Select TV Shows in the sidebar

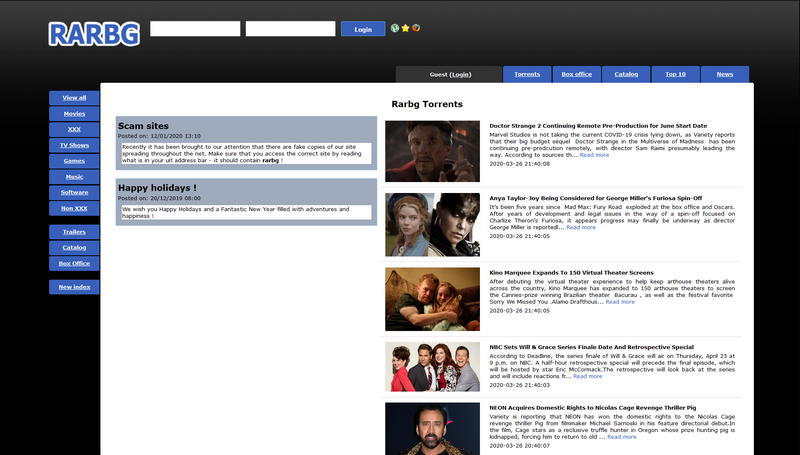point(74,145)
